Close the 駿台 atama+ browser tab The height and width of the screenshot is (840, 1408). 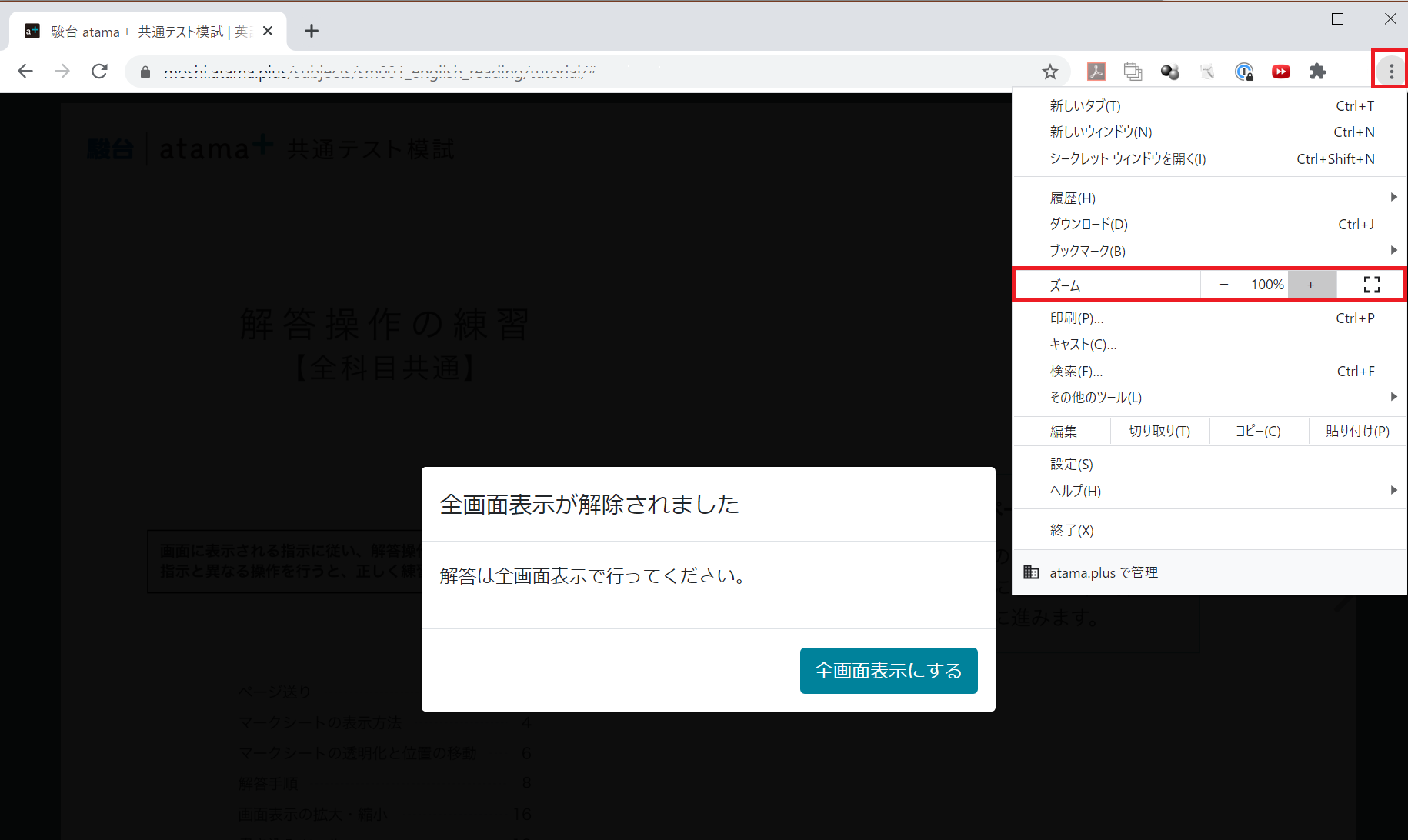pyautogui.click(x=268, y=31)
